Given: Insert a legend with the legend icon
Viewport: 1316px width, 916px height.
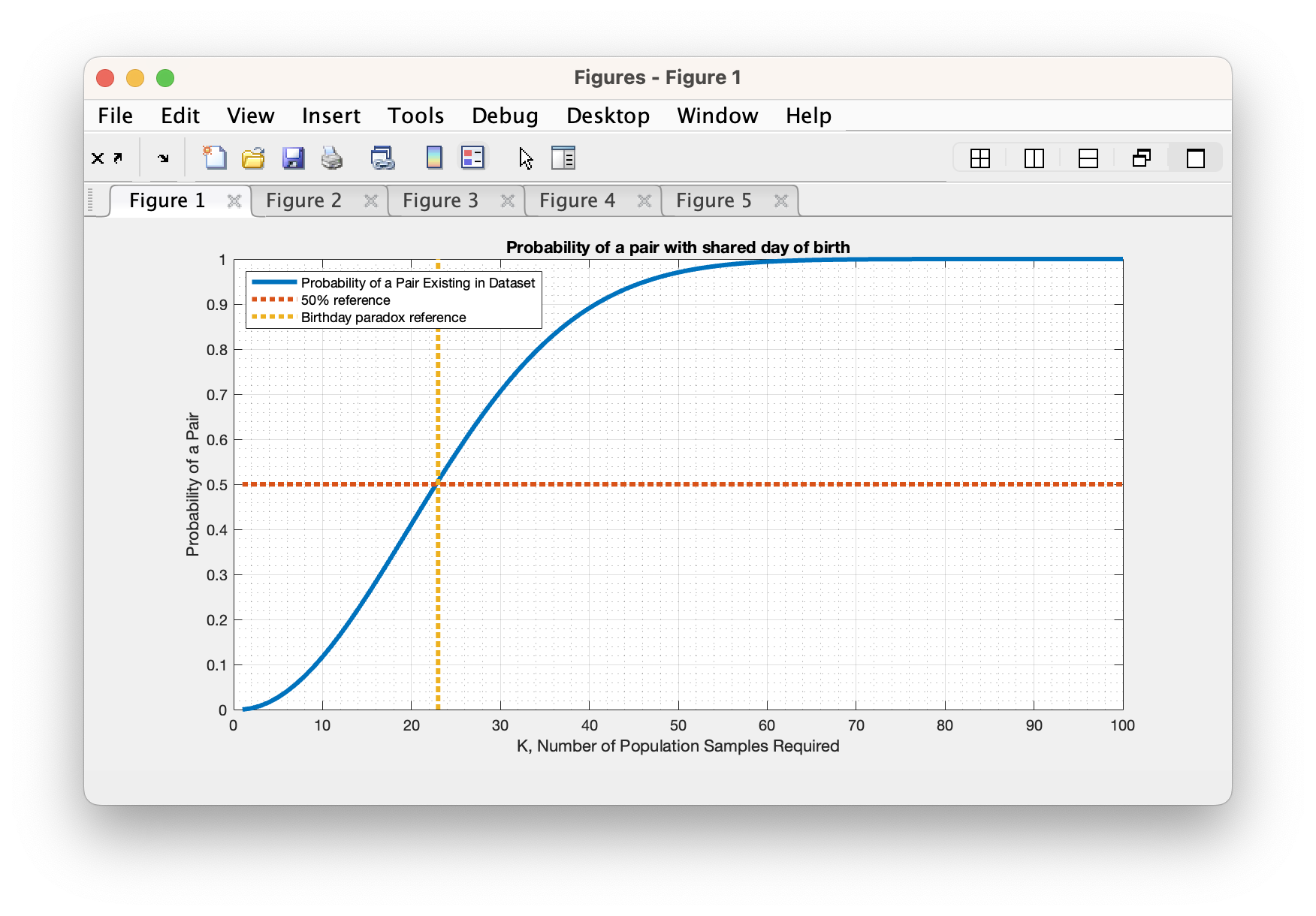Looking at the screenshot, I should (x=472, y=158).
